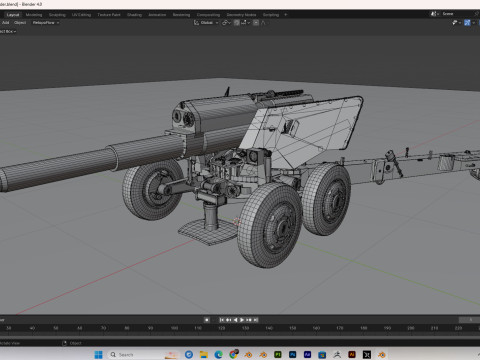Viewport: 480px width, 360px height.
Task: Open the snapping options dropdown
Action: pos(246,23)
